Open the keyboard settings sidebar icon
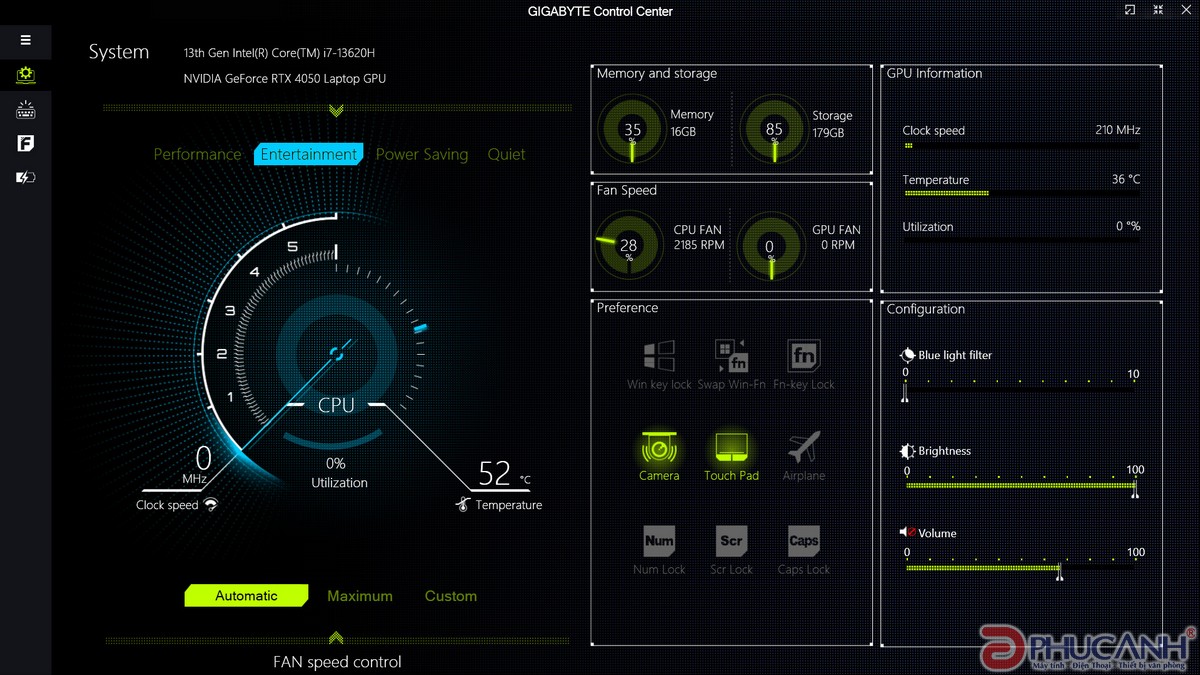The width and height of the screenshot is (1200, 675). 26,110
